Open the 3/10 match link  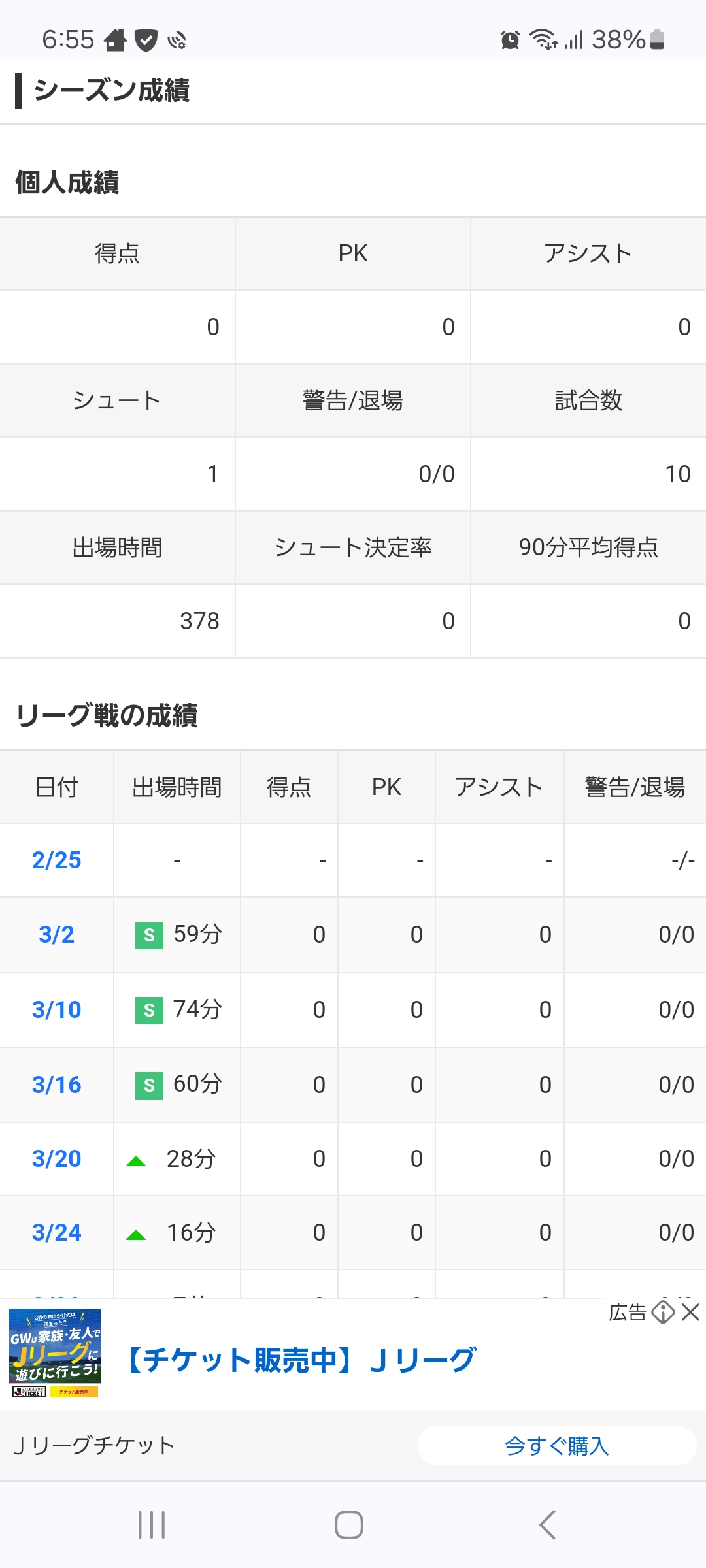pos(57,1010)
